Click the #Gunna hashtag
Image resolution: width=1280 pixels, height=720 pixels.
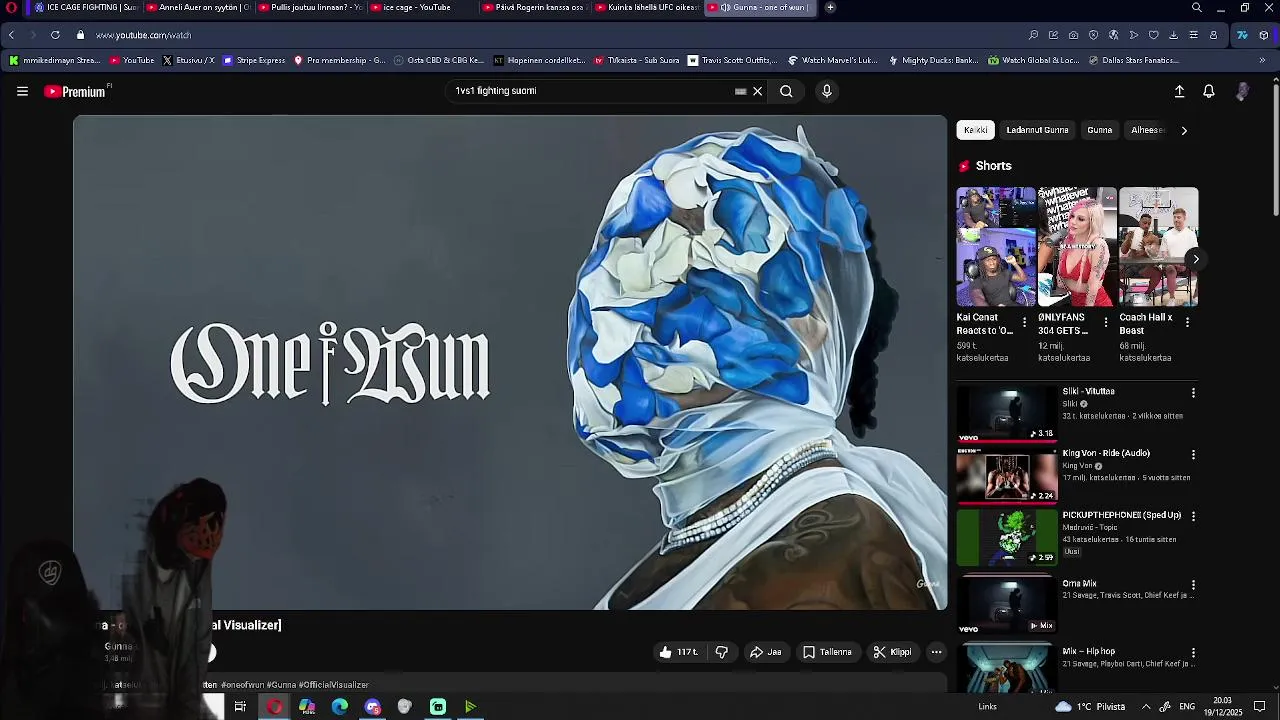point(281,685)
